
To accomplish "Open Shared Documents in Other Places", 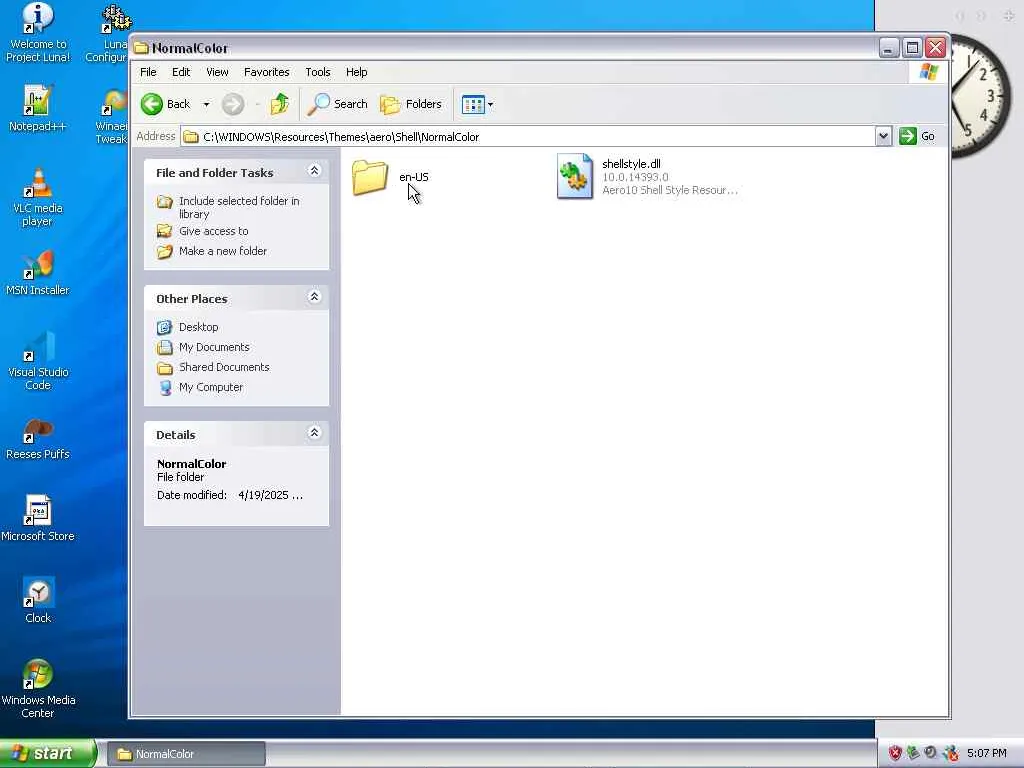I will point(224,367).
